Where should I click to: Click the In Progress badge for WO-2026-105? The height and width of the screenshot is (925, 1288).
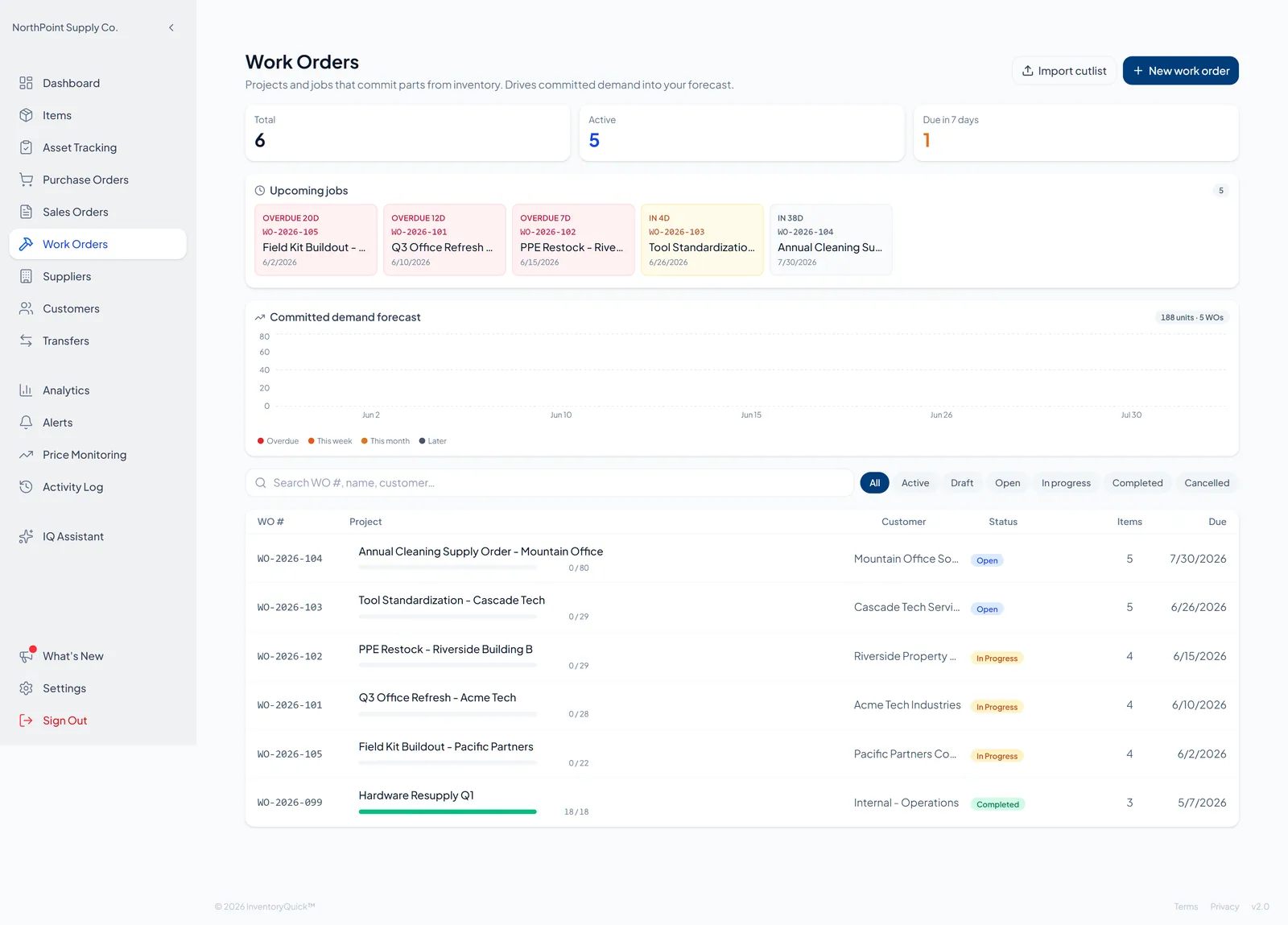coord(997,756)
